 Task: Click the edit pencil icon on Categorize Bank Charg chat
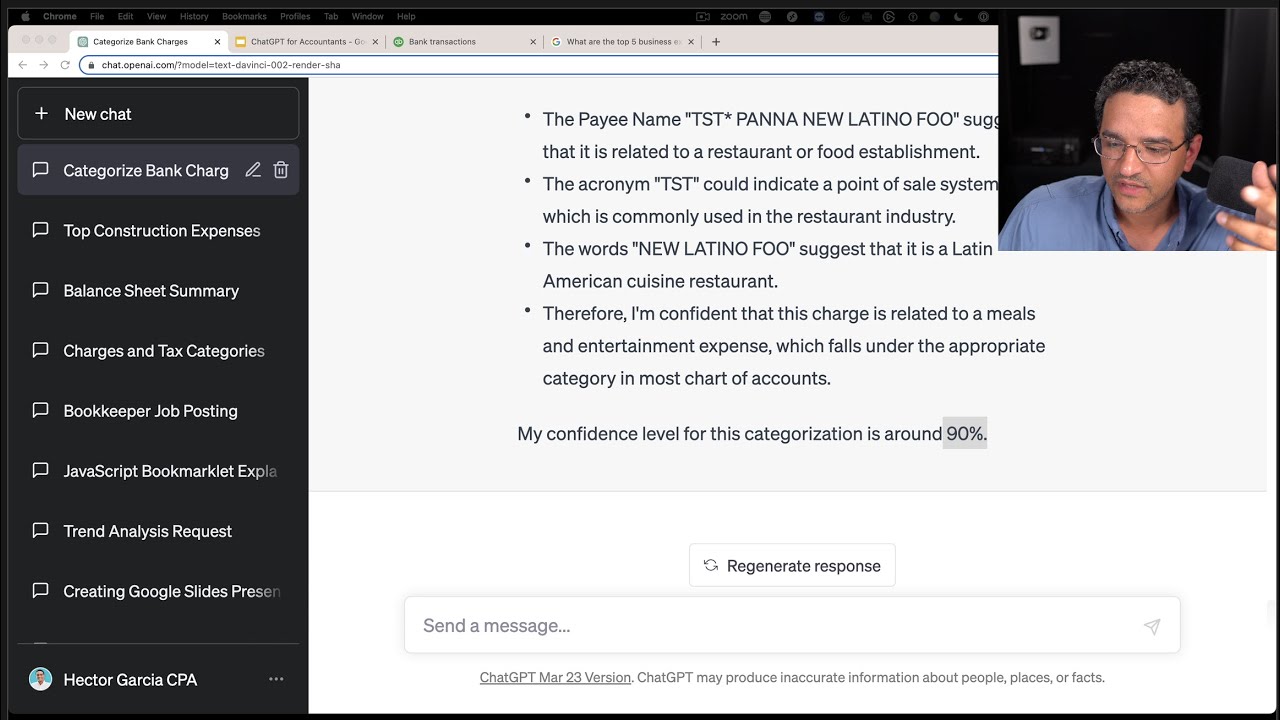[253, 170]
